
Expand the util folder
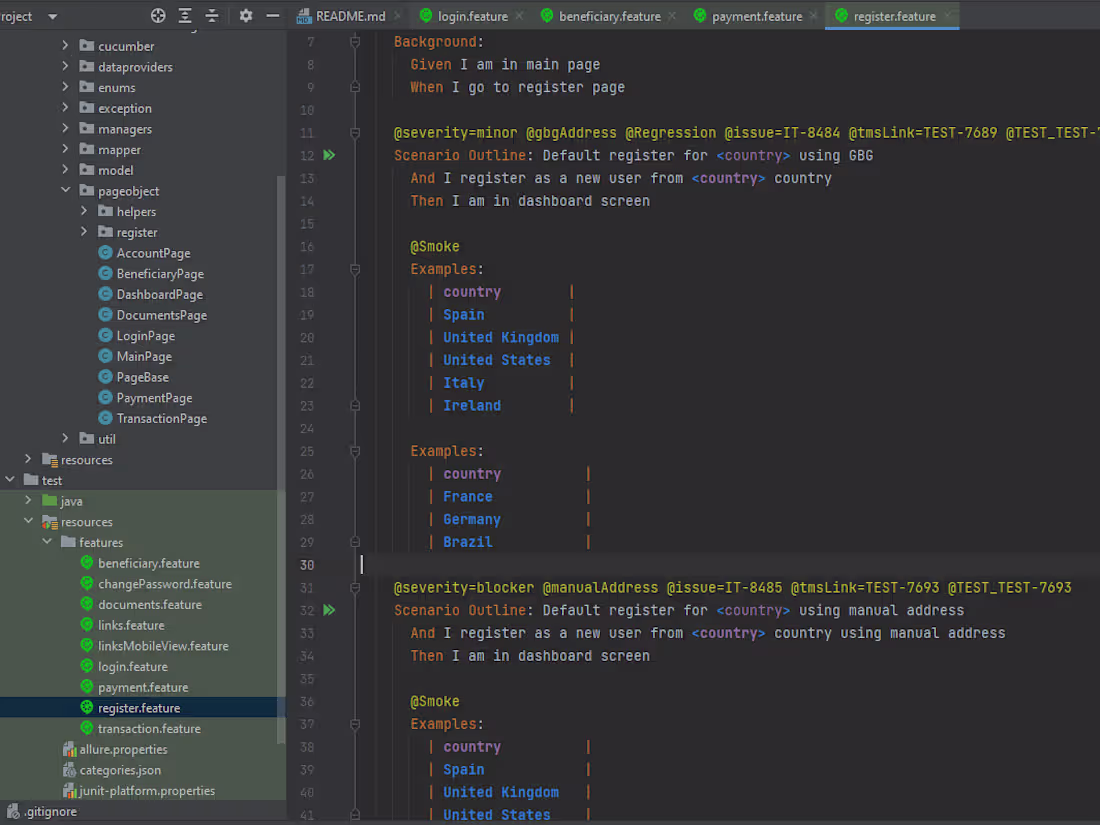click(64, 438)
